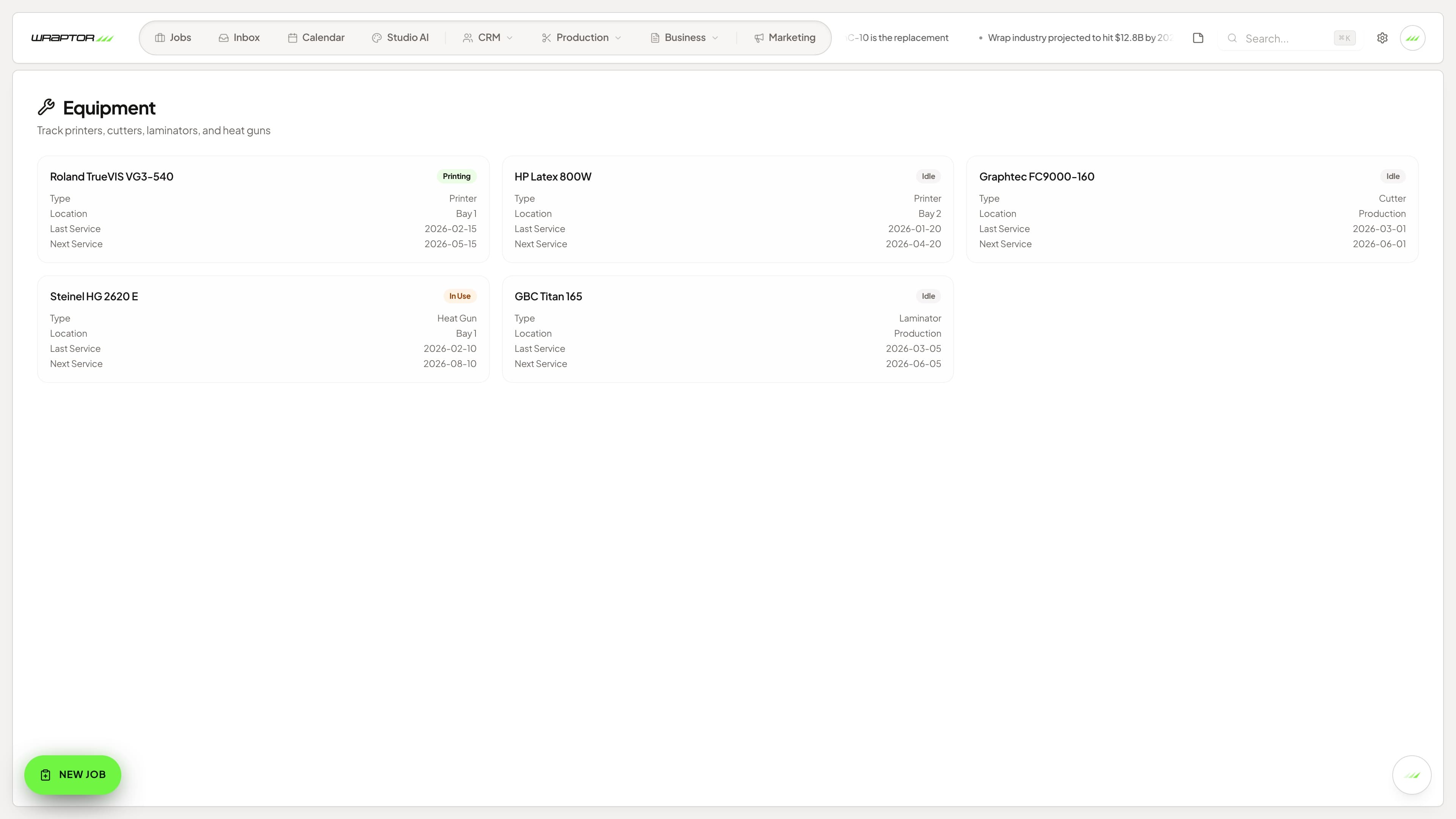Click the Idle badge on GBC Titan 165
This screenshot has height=819, width=1456.
[x=928, y=296]
